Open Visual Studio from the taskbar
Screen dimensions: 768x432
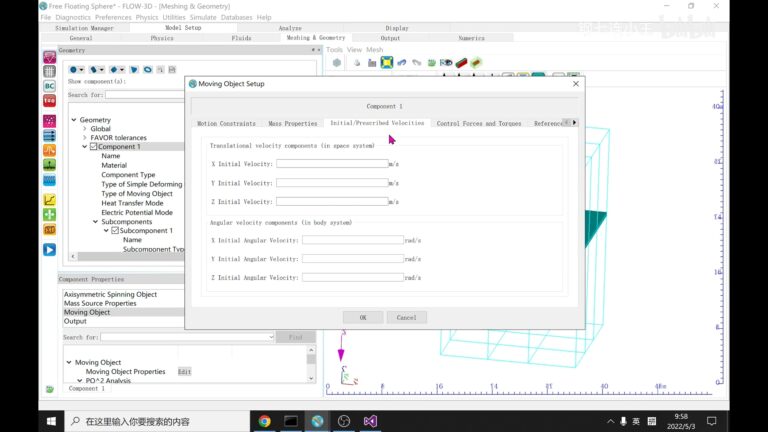coord(370,421)
